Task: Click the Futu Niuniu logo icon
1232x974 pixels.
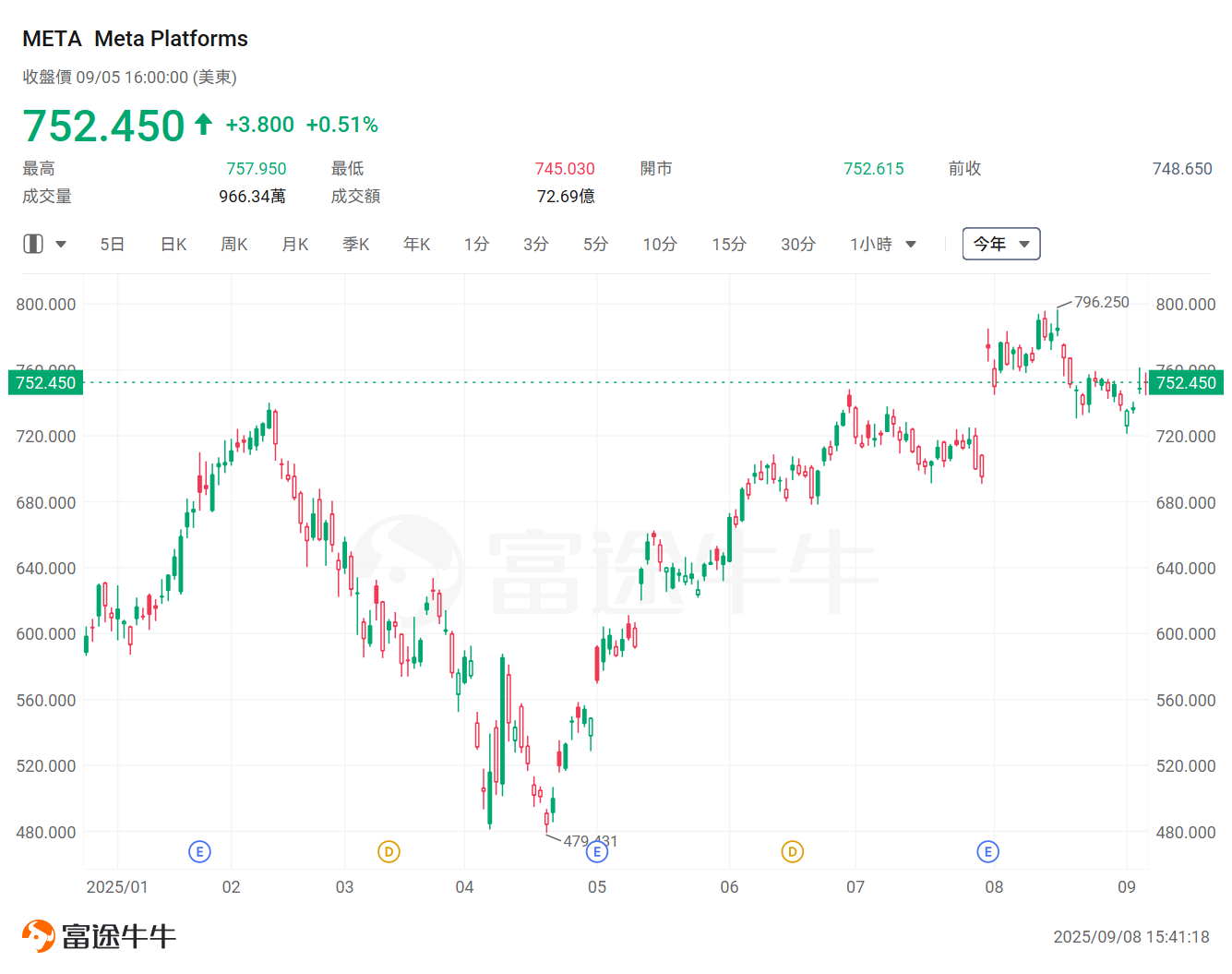Action: pos(39,936)
